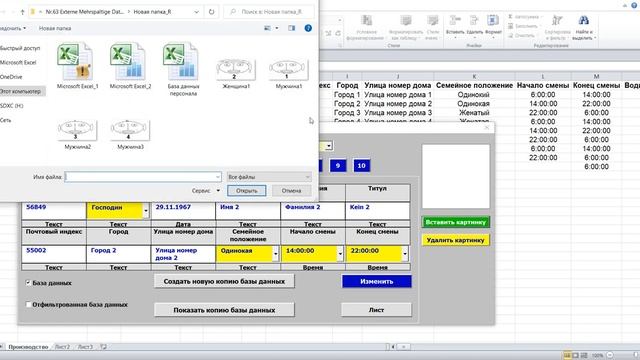Select the Мужчина2 image thumbnail
The width and height of the screenshot is (640, 360).
[77, 130]
